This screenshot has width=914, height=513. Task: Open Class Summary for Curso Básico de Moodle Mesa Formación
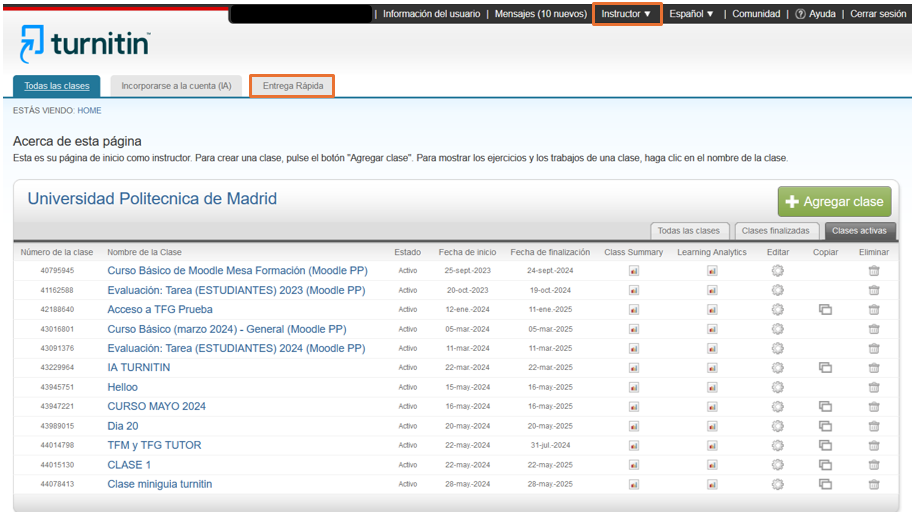coord(634,270)
